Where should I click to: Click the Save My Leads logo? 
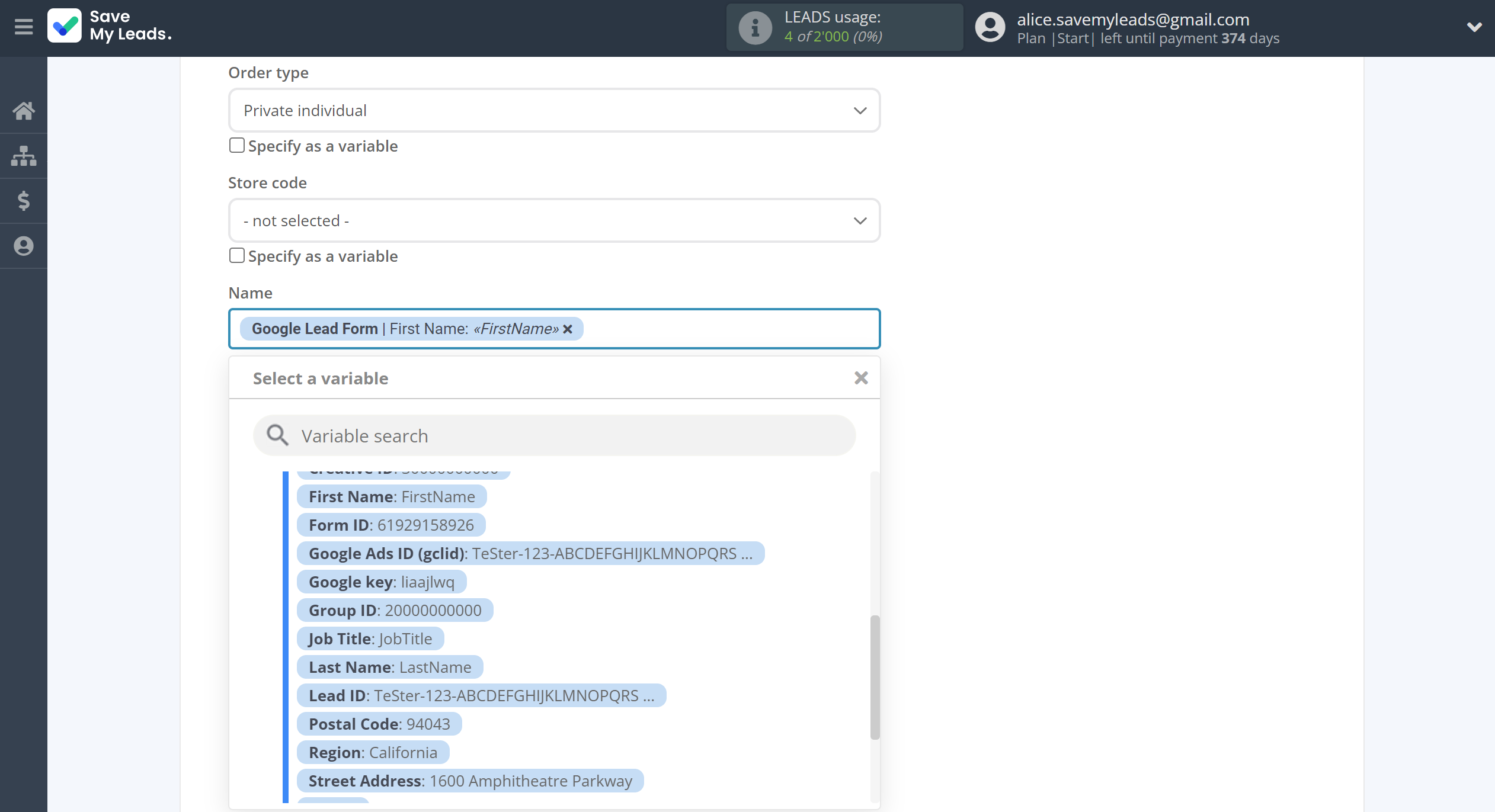(110, 26)
